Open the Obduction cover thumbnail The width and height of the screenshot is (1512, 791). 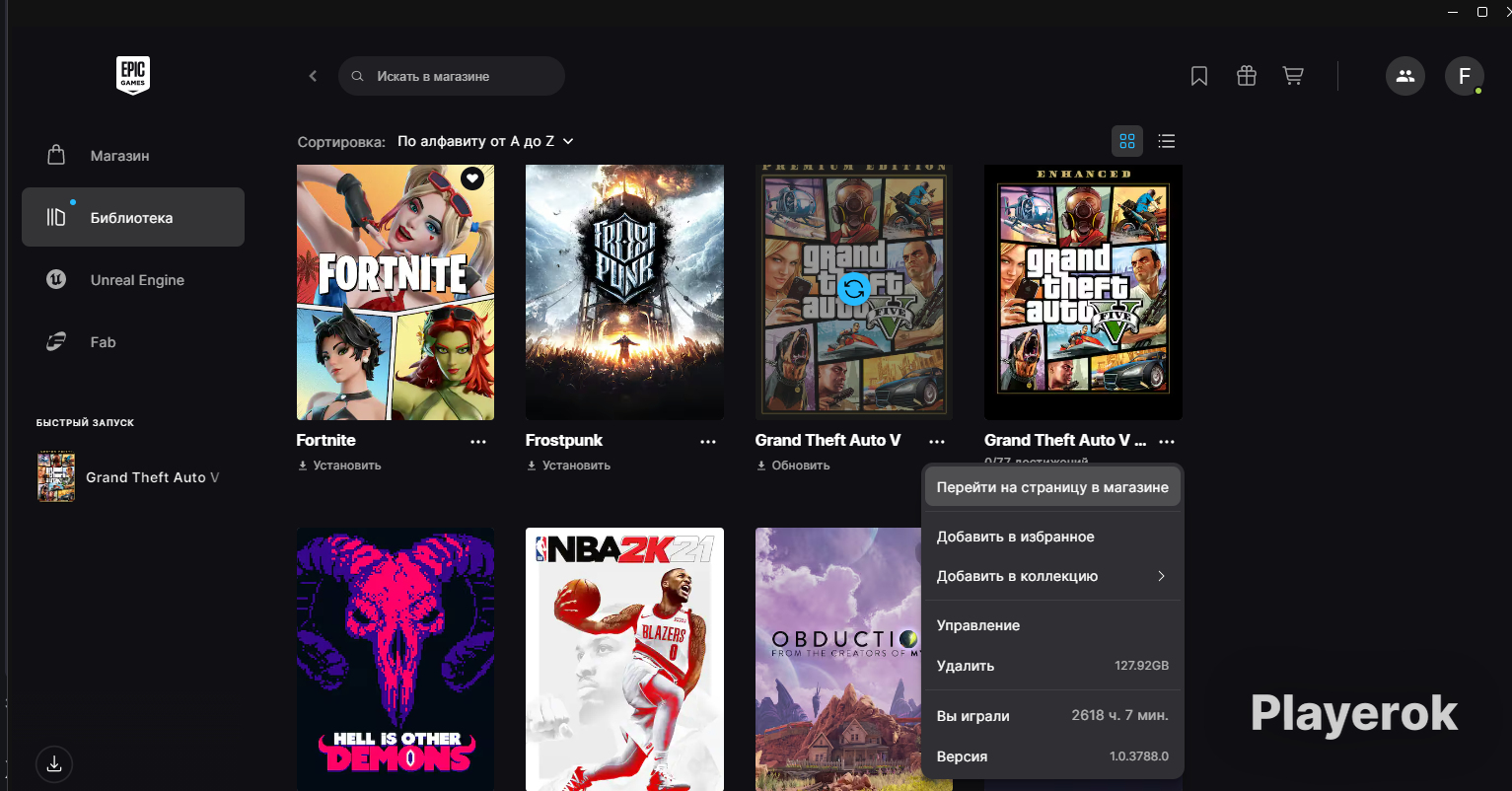click(838, 659)
